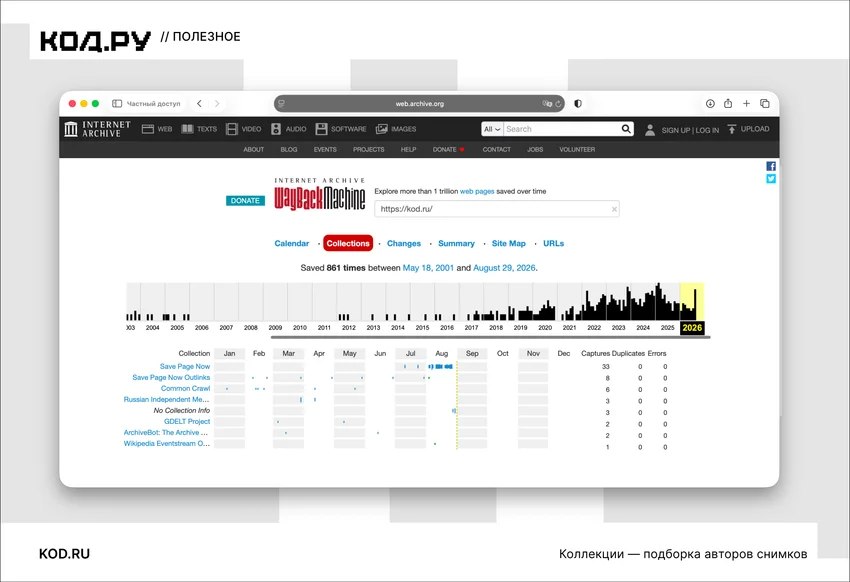The width and height of the screenshot is (850, 582).
Task: Switch to Calendar tab
Action: point(292,243)
